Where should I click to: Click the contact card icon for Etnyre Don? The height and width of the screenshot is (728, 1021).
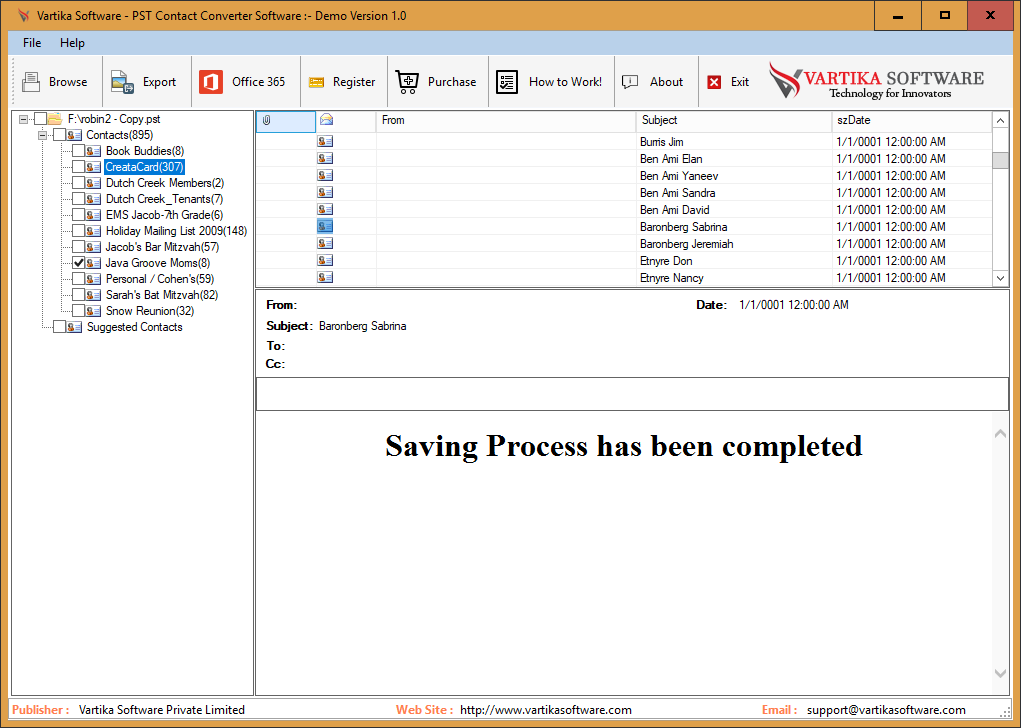click(x=325, y=260)
